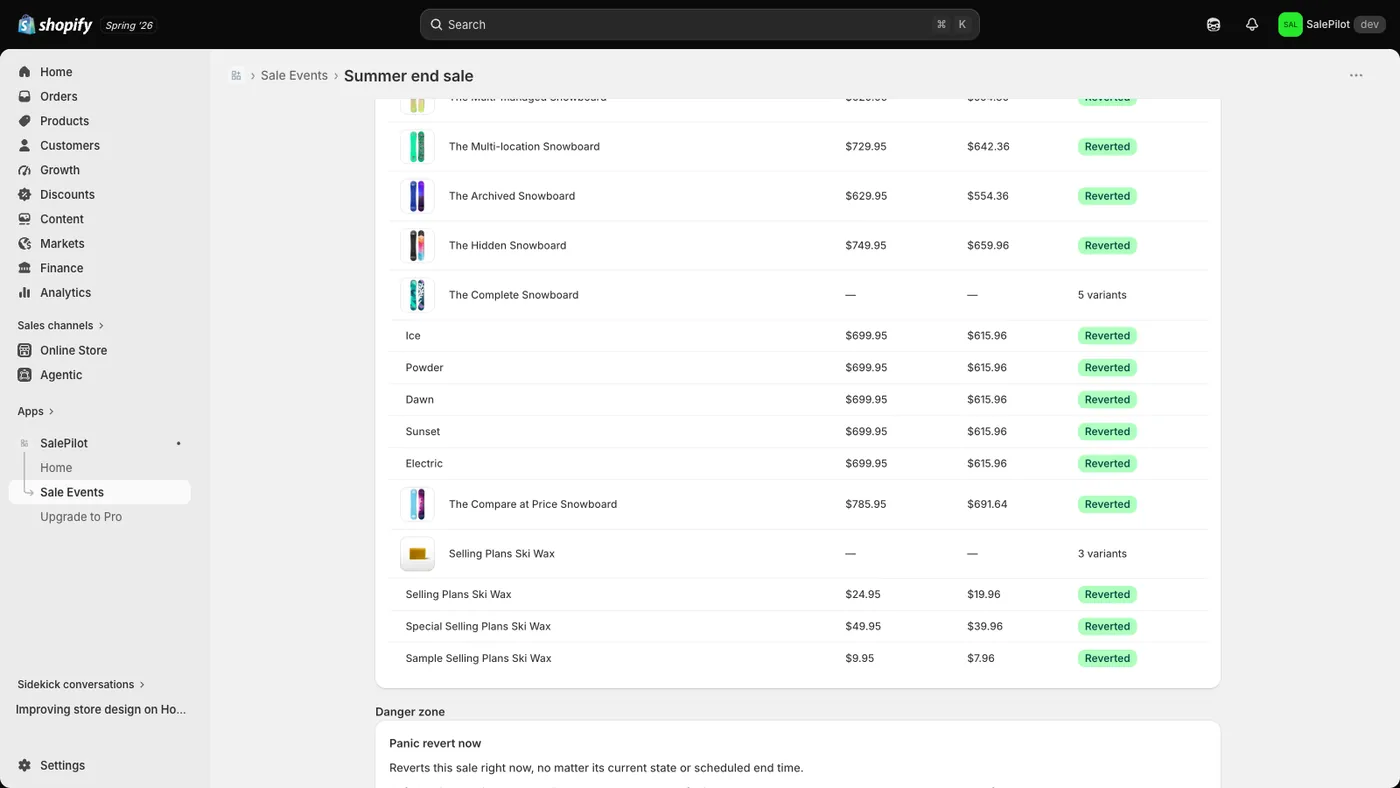Click The Hidden Snowboard thumbnail
The image size is (1400, 788).
click(417, 246)
